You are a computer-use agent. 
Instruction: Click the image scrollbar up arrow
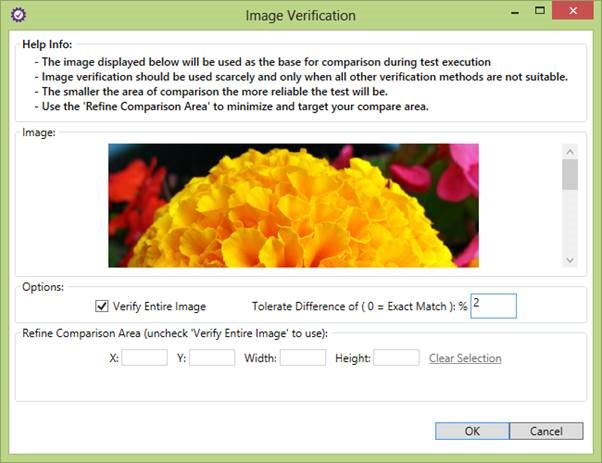(570, 152)
